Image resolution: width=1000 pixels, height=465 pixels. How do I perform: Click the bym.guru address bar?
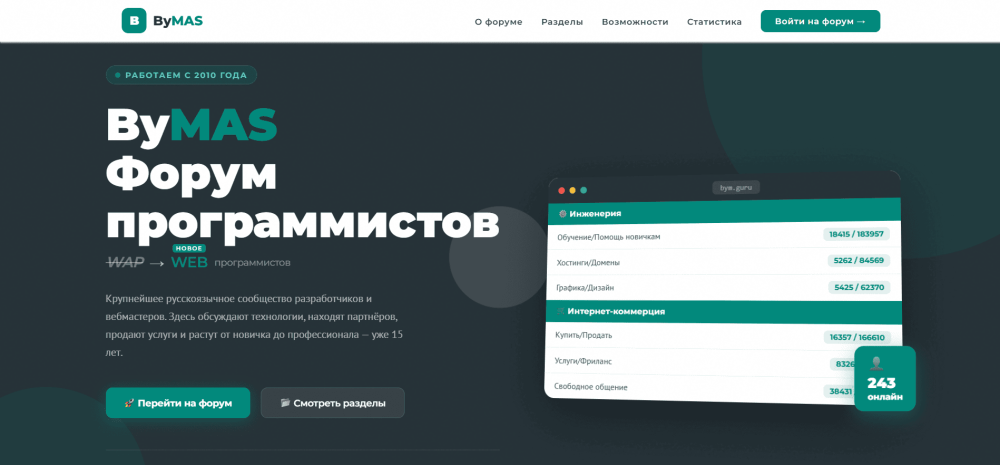[x=736, y=187]
